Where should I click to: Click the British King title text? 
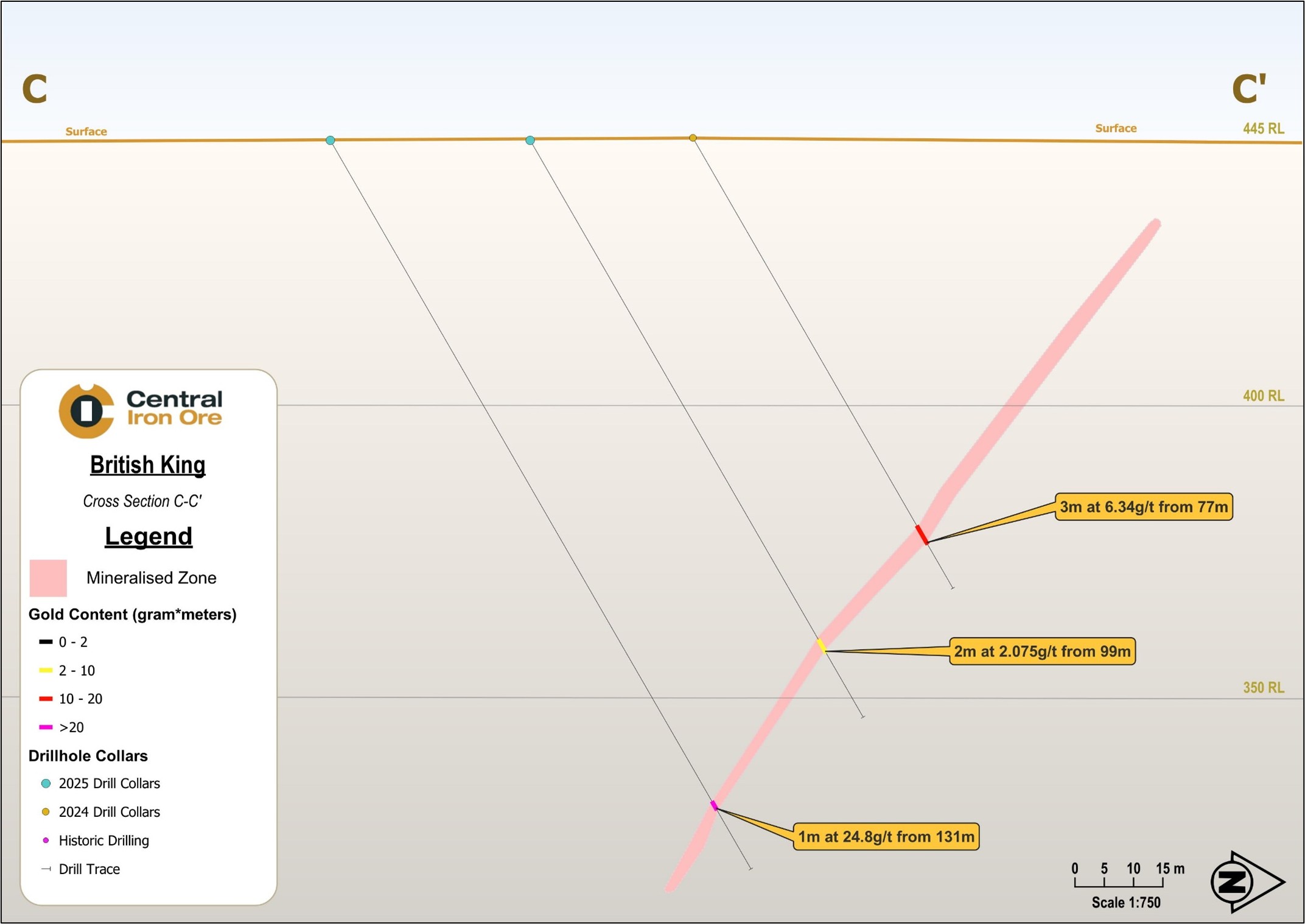[148, 465]
